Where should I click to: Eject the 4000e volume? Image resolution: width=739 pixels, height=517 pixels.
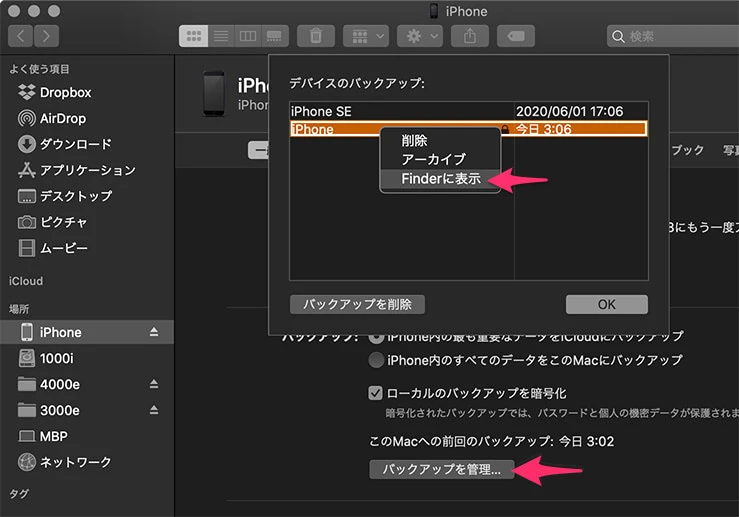[x=154, y=384]
